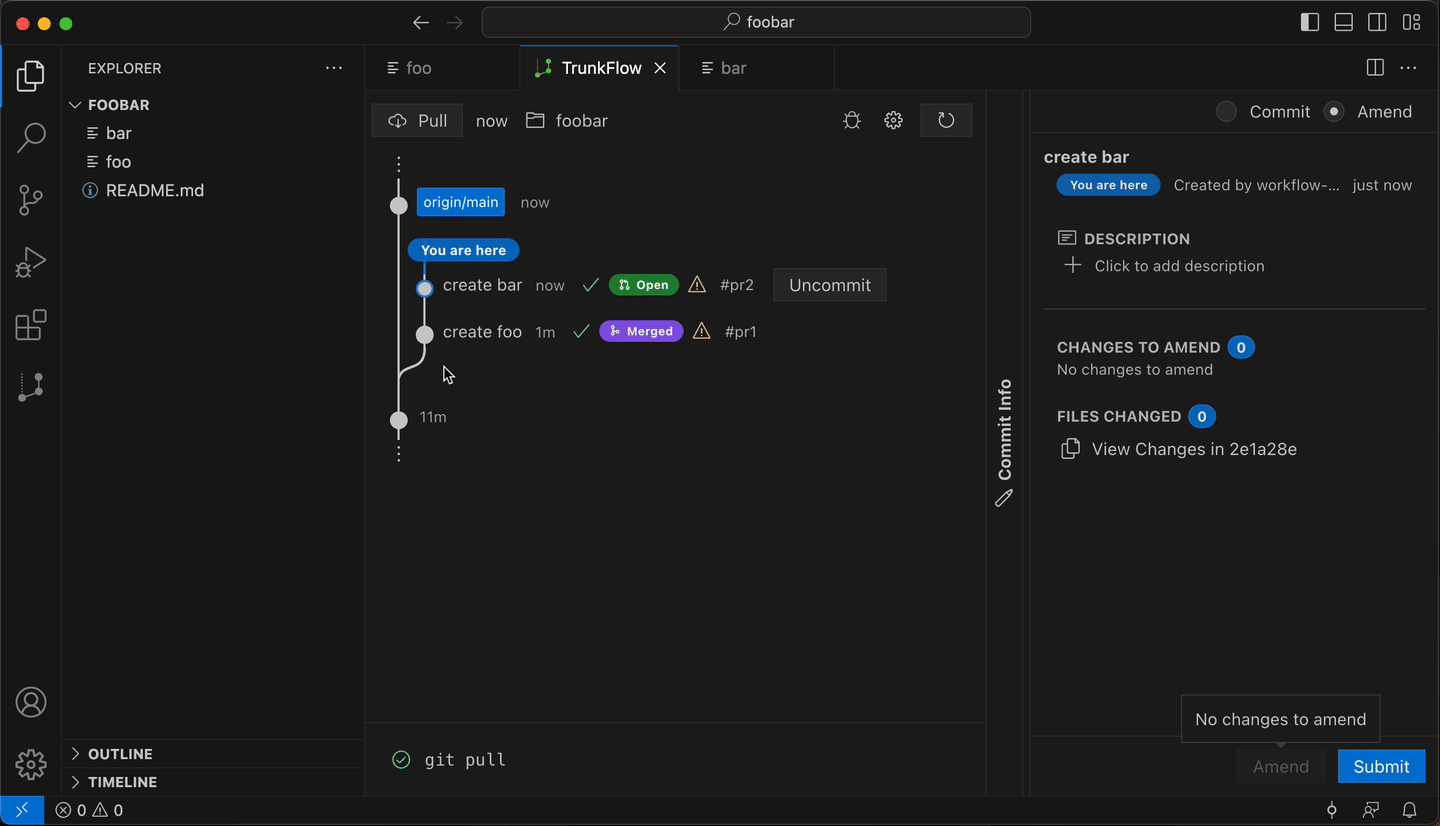Uncommit the create bar commit
Image resolution: width=1440 pixels, height=826 pixels.
tap(829, 285)
